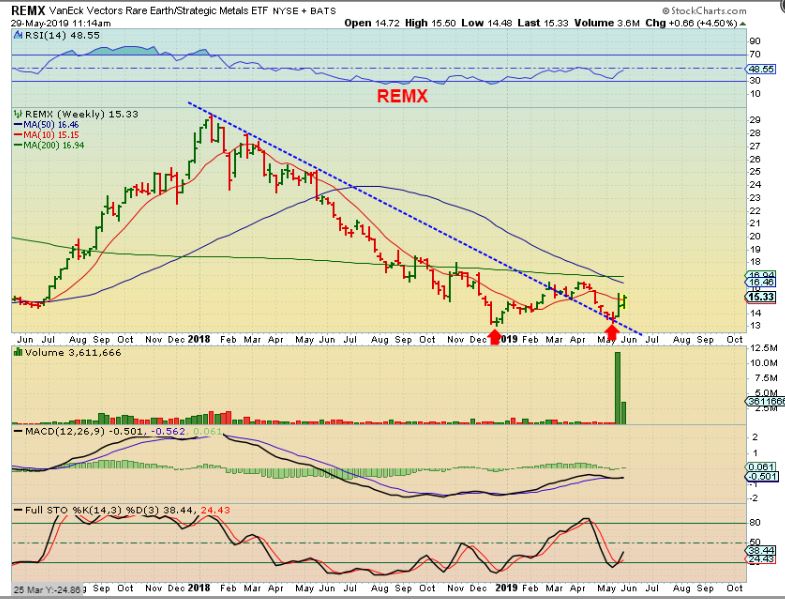Click the NYSE + BATS exchange label

tap(304, 11)
